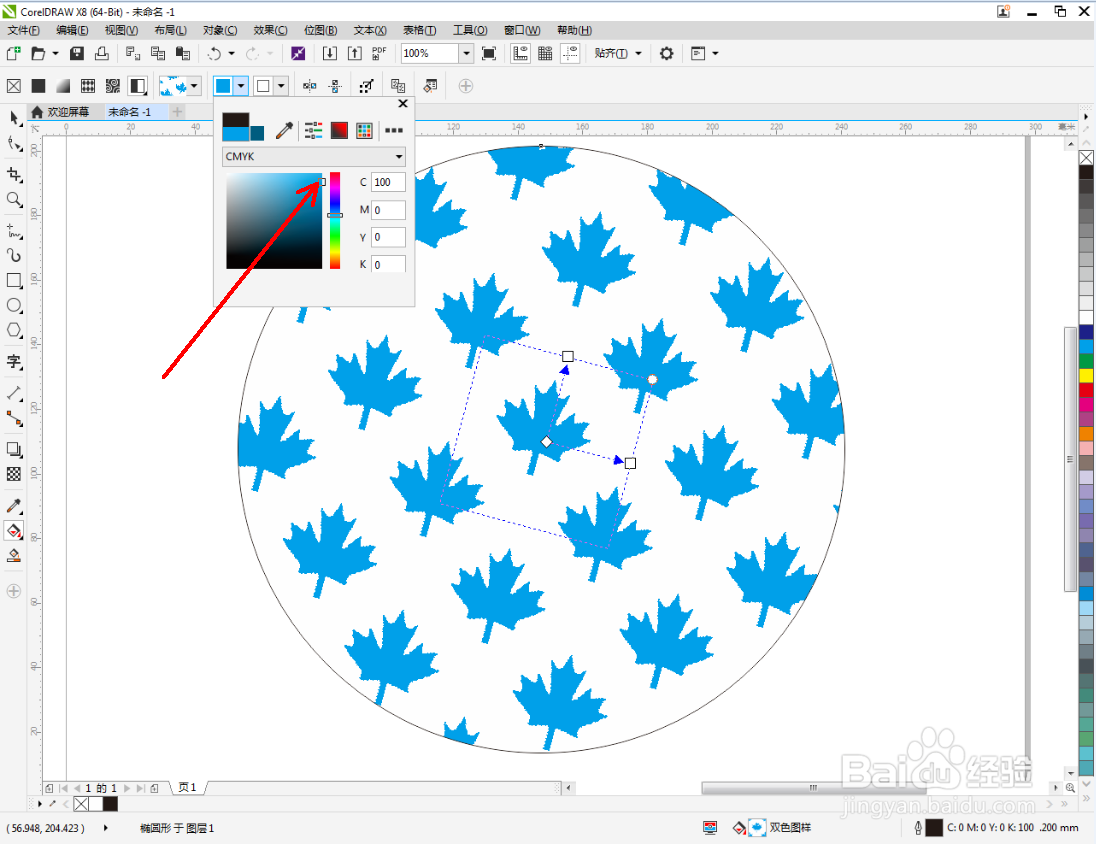Select the Text tool
The height and width of the screenshot is (844, 1096).
tap(14, 362)
